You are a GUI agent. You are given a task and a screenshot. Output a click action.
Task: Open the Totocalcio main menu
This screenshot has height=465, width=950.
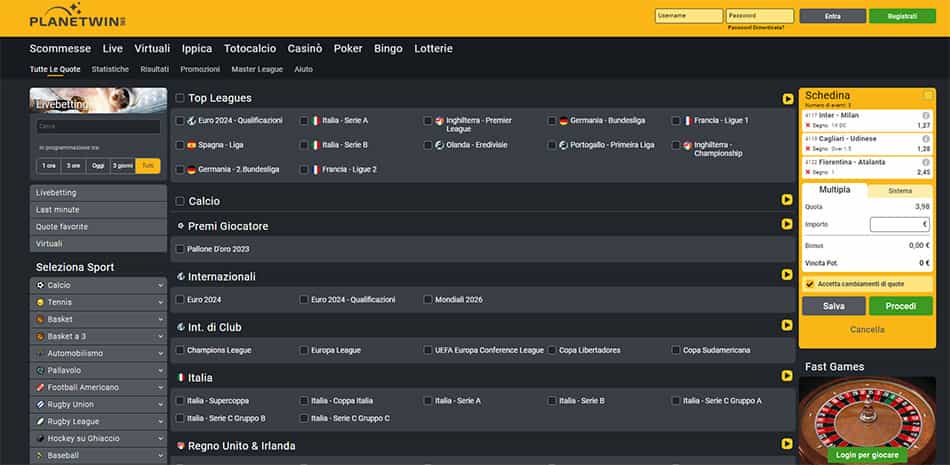pyautogui.click(x=250, y=49)
